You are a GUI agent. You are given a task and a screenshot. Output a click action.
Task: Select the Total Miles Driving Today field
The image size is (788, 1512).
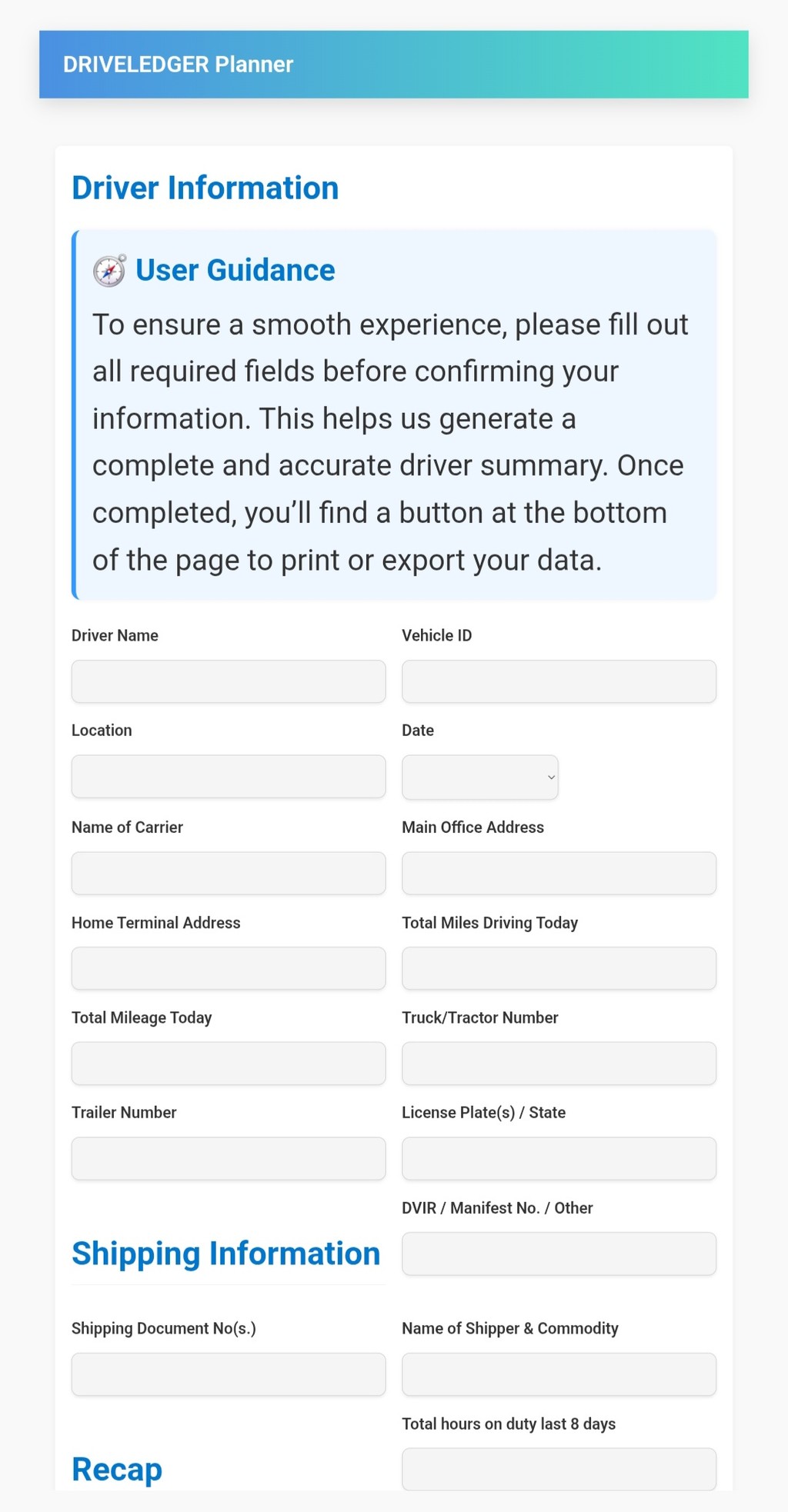pyautogui.click(x=559, y=968)
